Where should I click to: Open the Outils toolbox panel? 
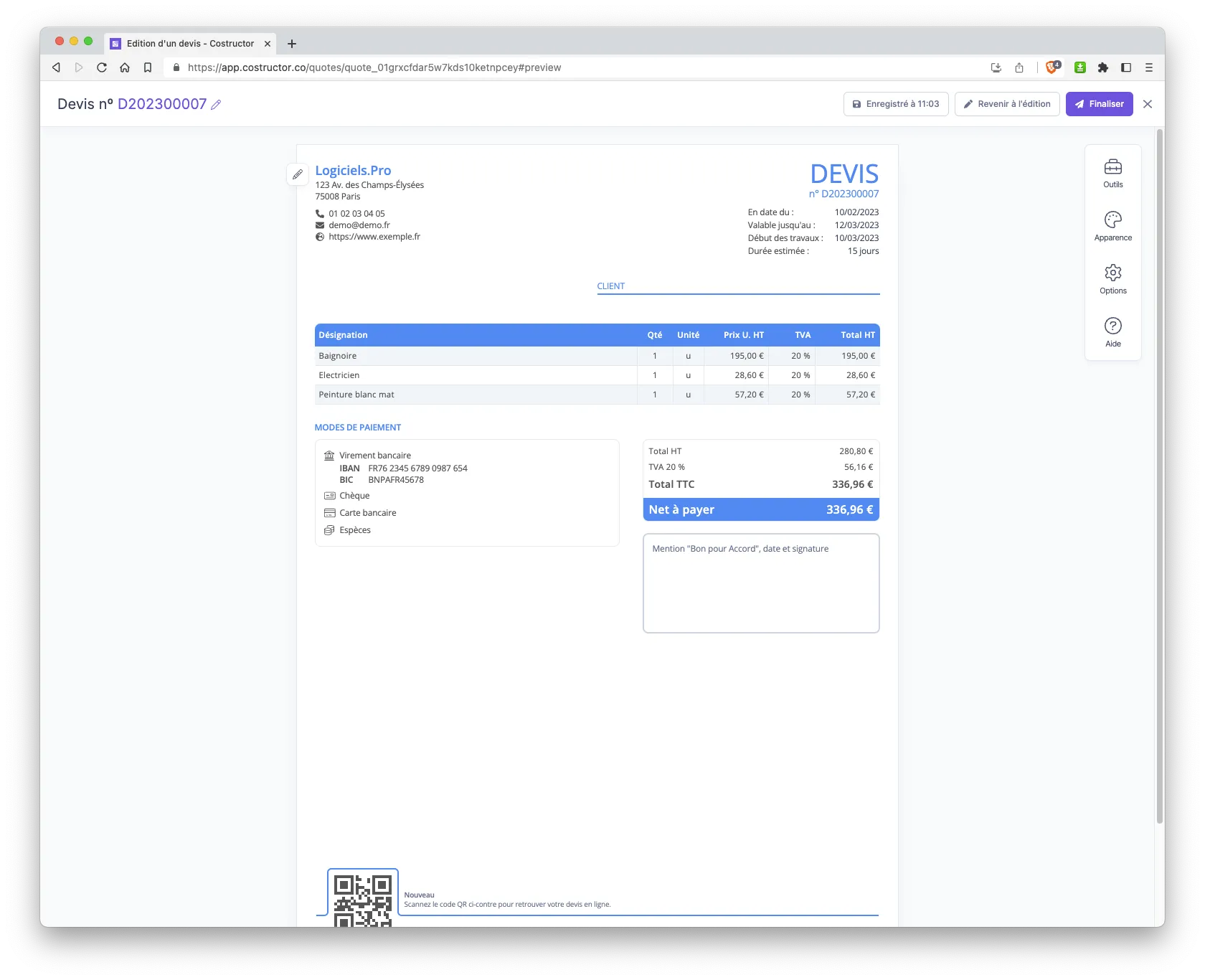coord(1112,174)
